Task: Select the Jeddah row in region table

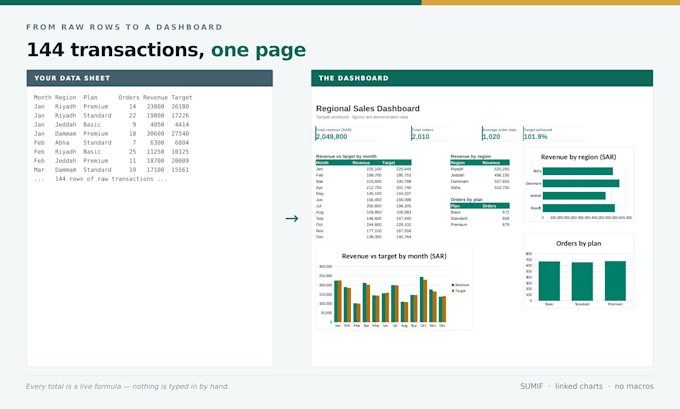Action: coord(480,175)
